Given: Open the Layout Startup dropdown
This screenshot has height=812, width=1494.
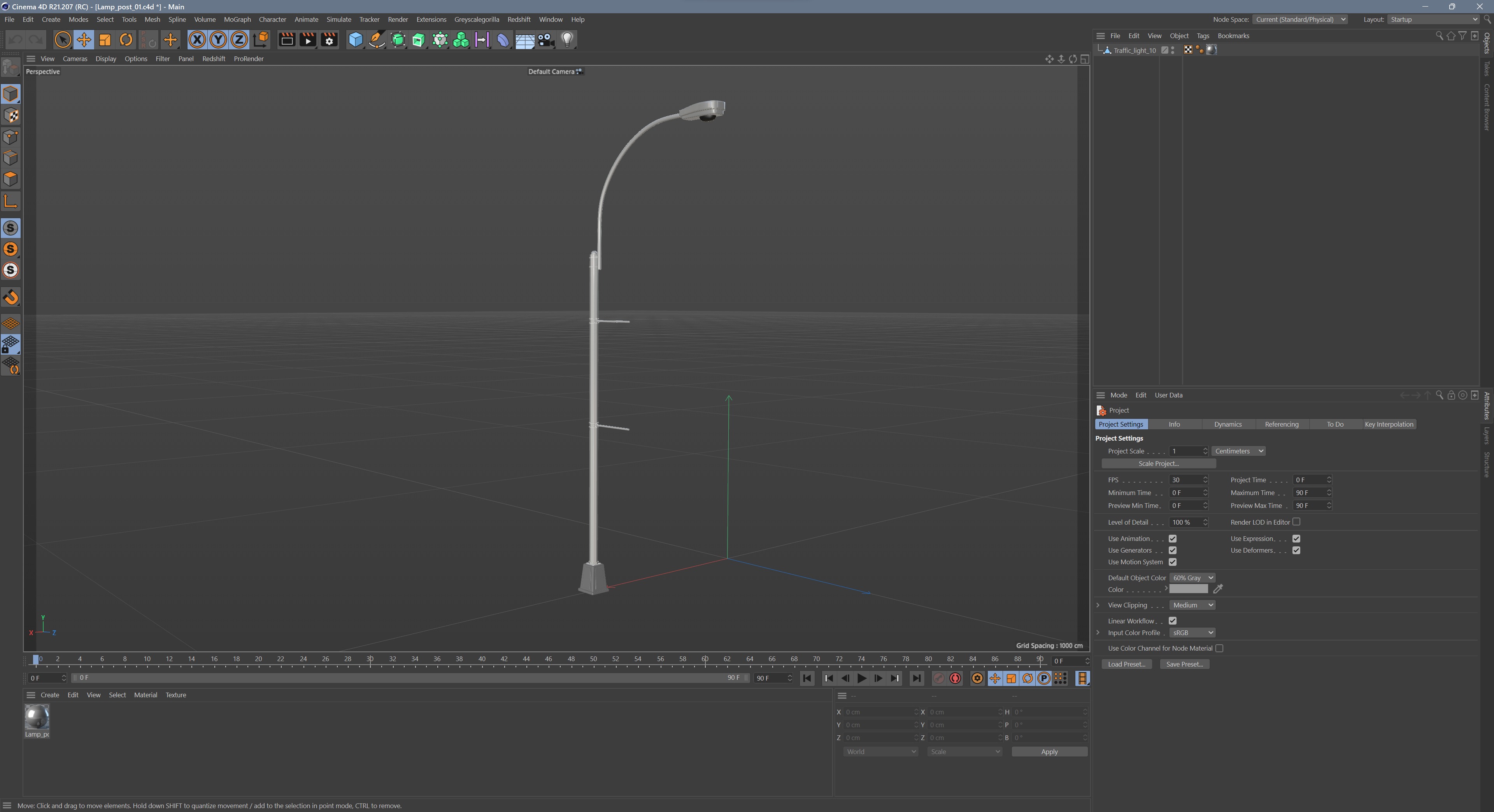Looking at the screenshot, I should (x=1434, y=19).
